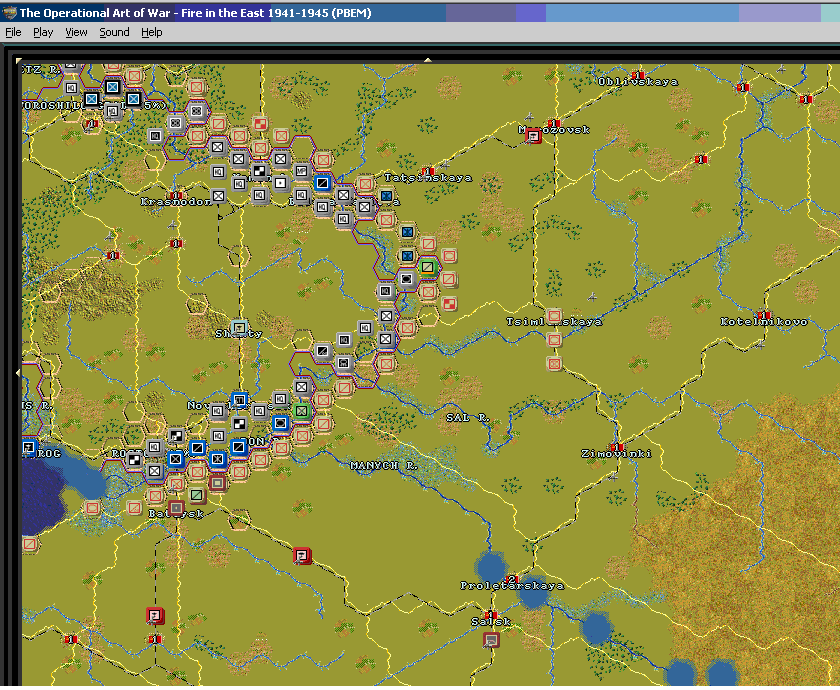Screen dimensions: 840x690
Task: Click the objective flag above the Krasnodon label
Action: coord(175,196)
